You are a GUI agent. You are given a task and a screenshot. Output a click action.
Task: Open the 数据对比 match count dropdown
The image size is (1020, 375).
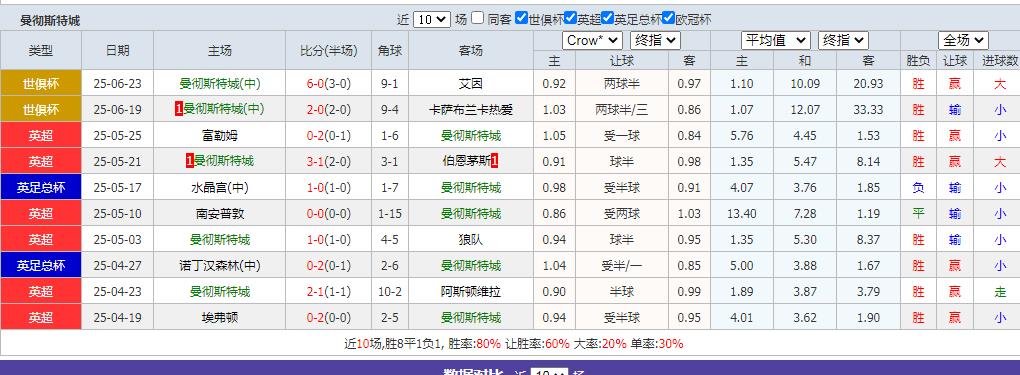(x=550, y=374)
